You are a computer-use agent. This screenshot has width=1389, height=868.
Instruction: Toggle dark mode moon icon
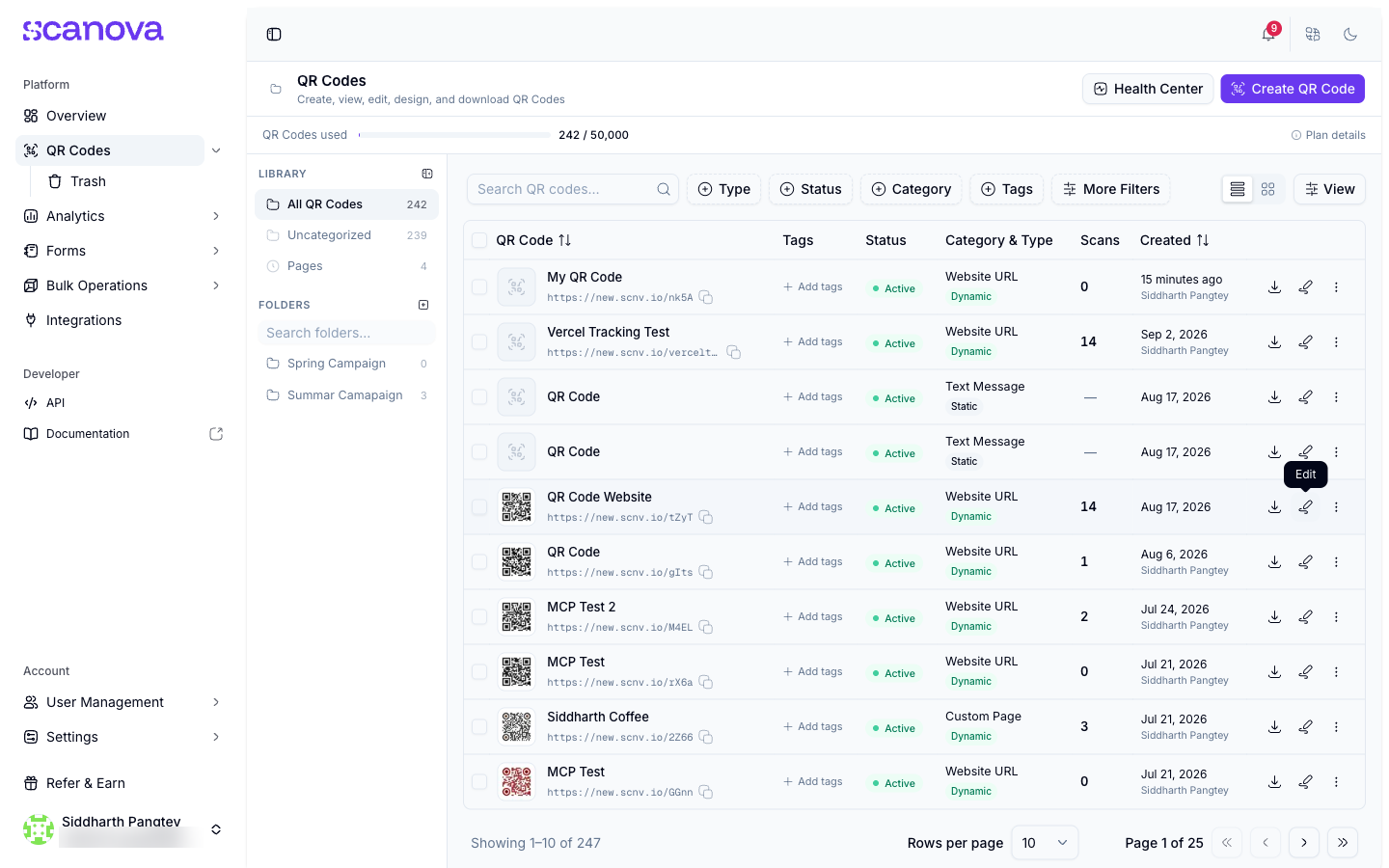(x=1350, y=34)
